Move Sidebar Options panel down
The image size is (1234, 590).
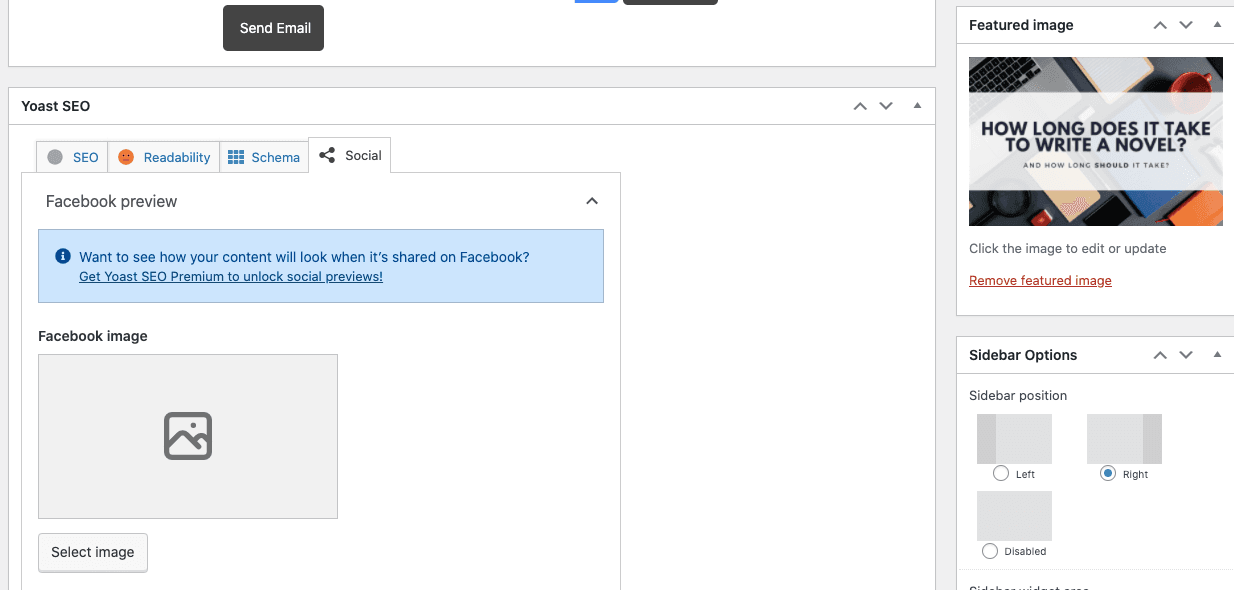1186,355
